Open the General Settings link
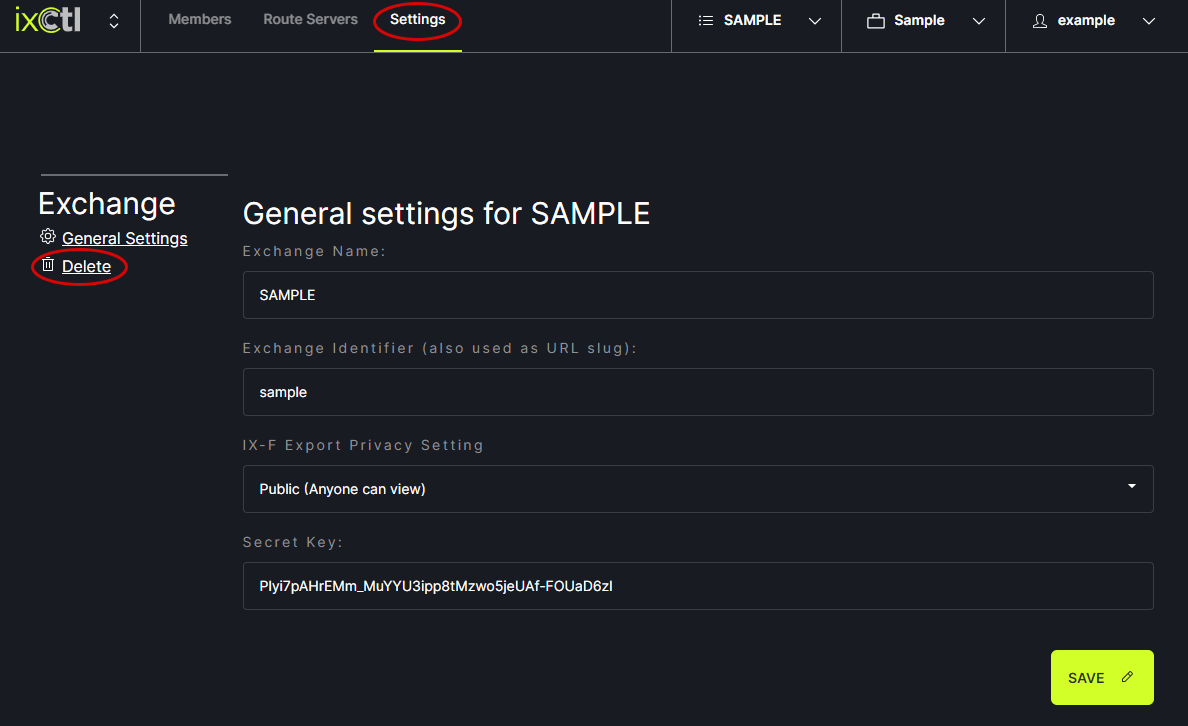 pos(124,238)
